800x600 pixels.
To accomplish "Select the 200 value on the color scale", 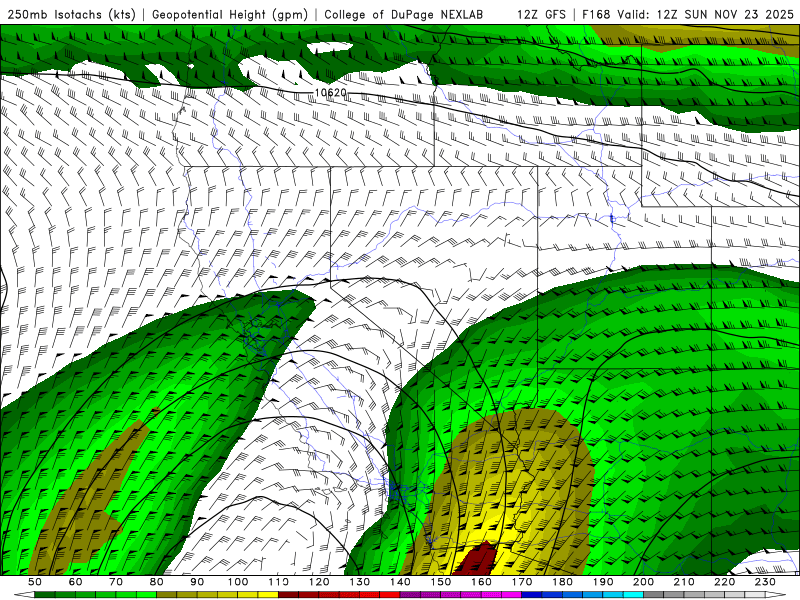I will click(643, 582).
